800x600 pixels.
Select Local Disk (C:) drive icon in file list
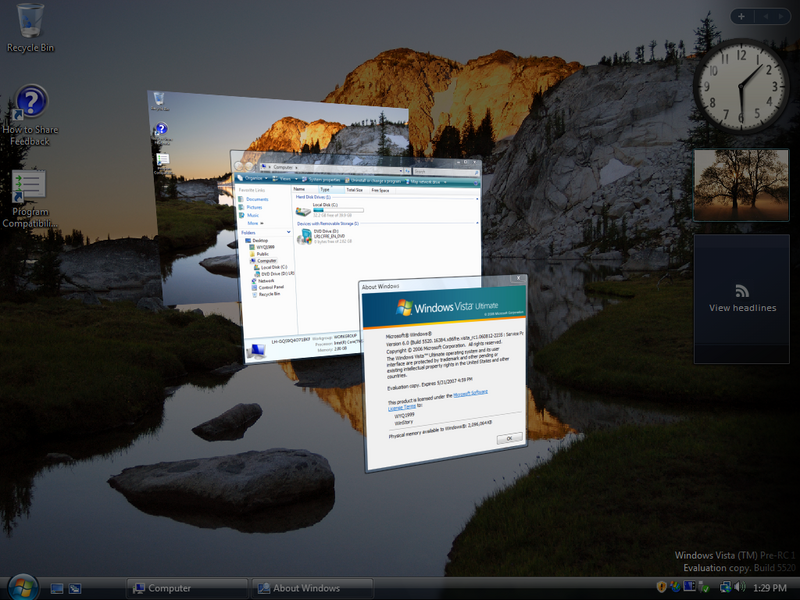click(x=303, y=211)
